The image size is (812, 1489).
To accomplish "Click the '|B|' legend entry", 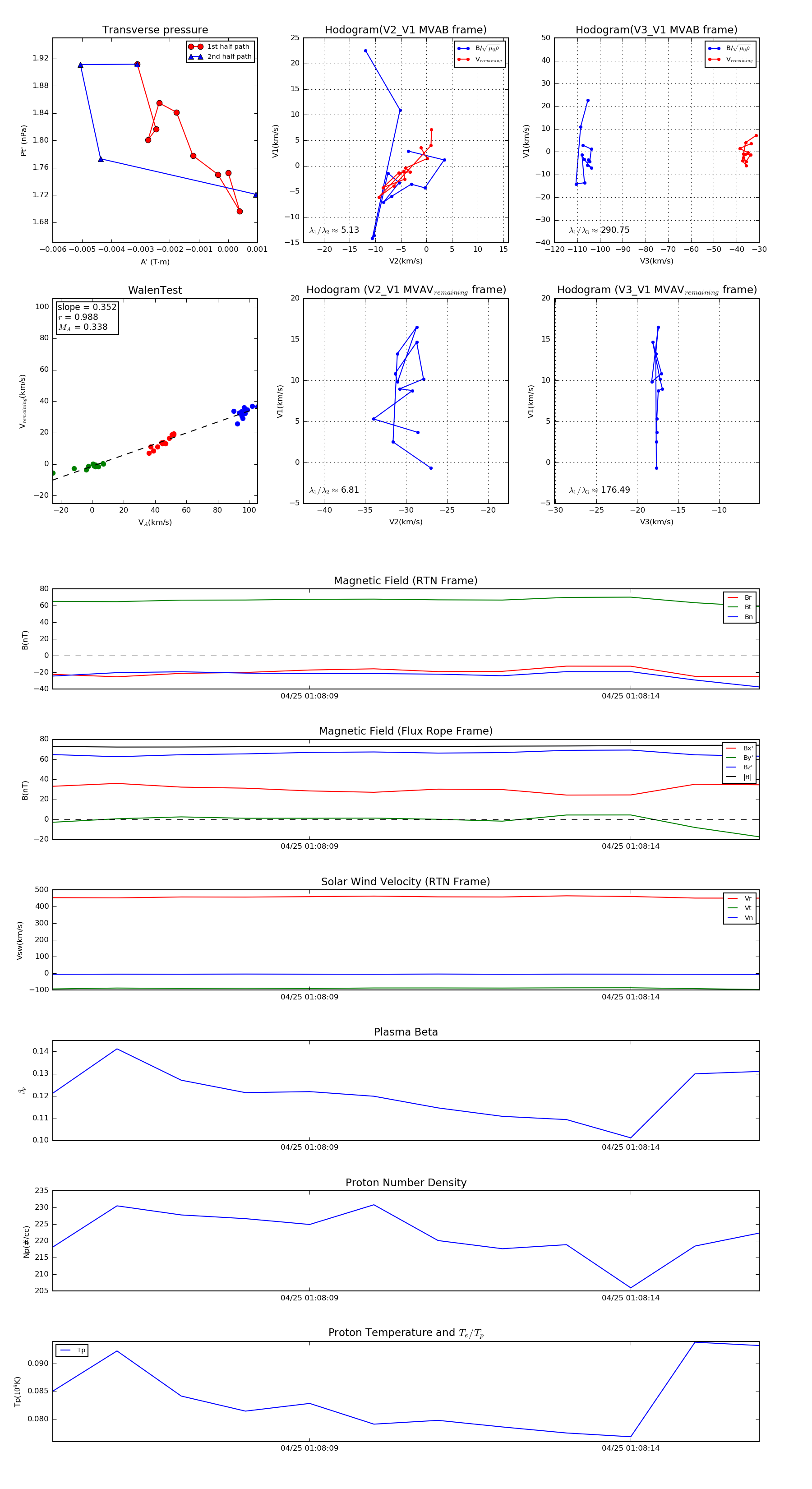I will tap(739, 777).
